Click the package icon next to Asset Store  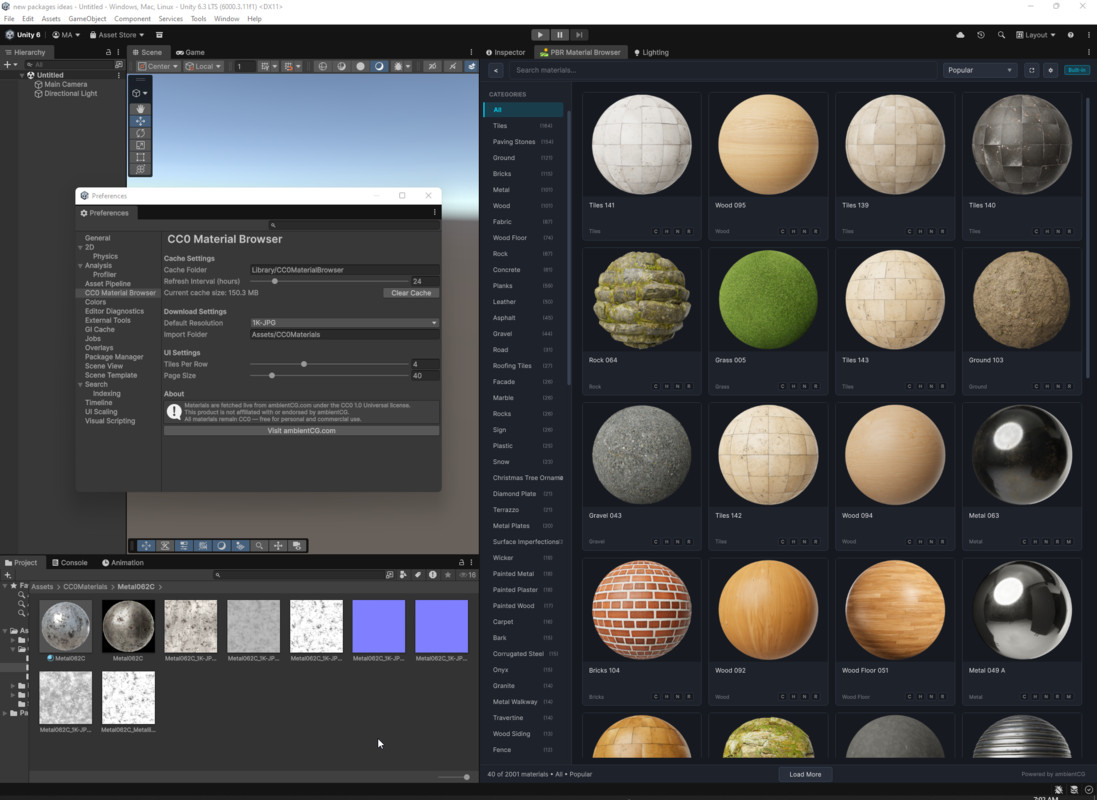pyautogui.click(x=159, y=34)
